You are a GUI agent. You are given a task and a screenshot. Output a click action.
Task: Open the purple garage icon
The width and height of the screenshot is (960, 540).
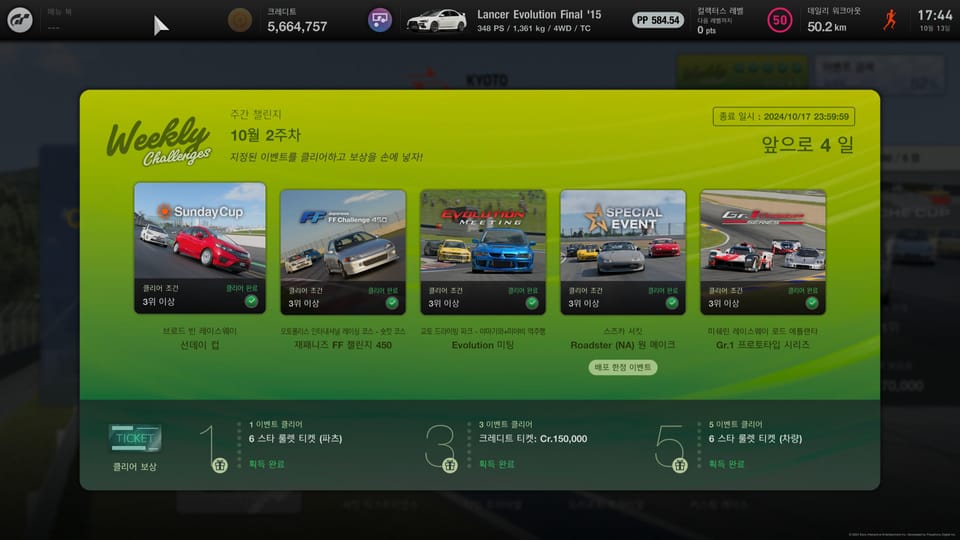point(380,20)
